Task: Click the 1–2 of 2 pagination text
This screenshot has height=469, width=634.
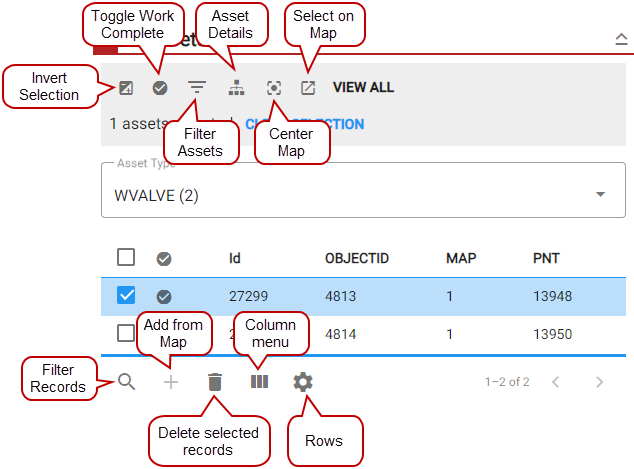Action: coord(507,382)
